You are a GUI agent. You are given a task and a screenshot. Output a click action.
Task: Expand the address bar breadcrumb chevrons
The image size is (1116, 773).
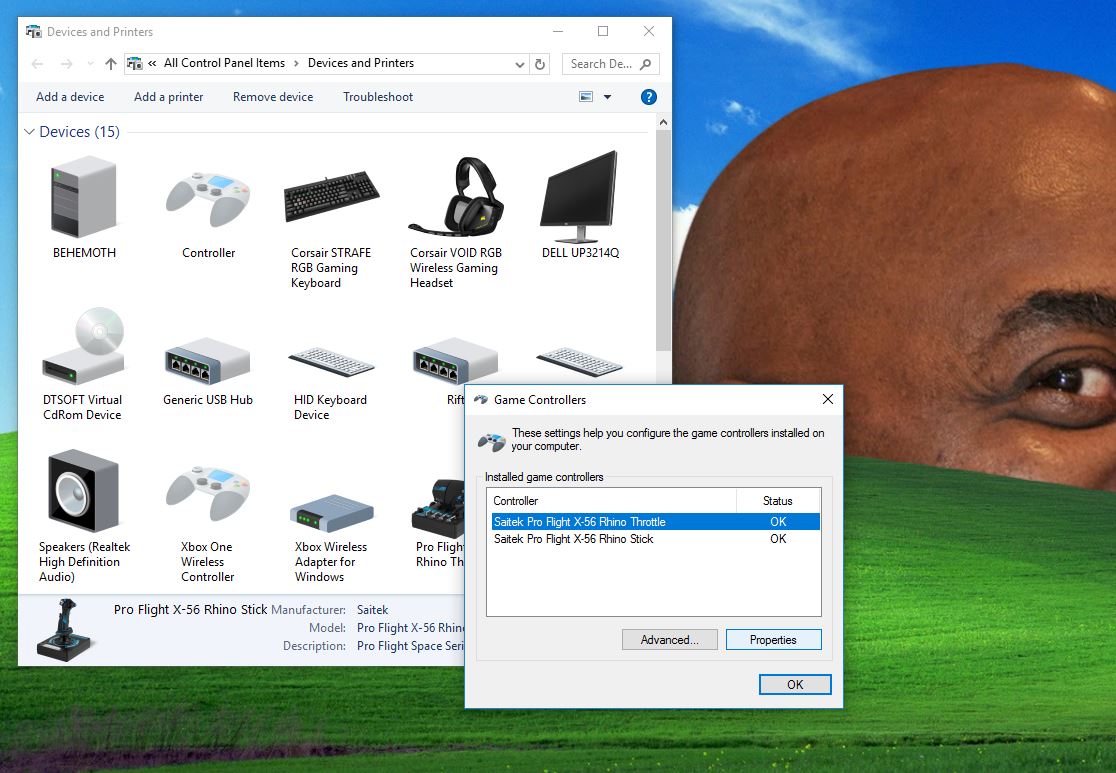pos(152,63)
